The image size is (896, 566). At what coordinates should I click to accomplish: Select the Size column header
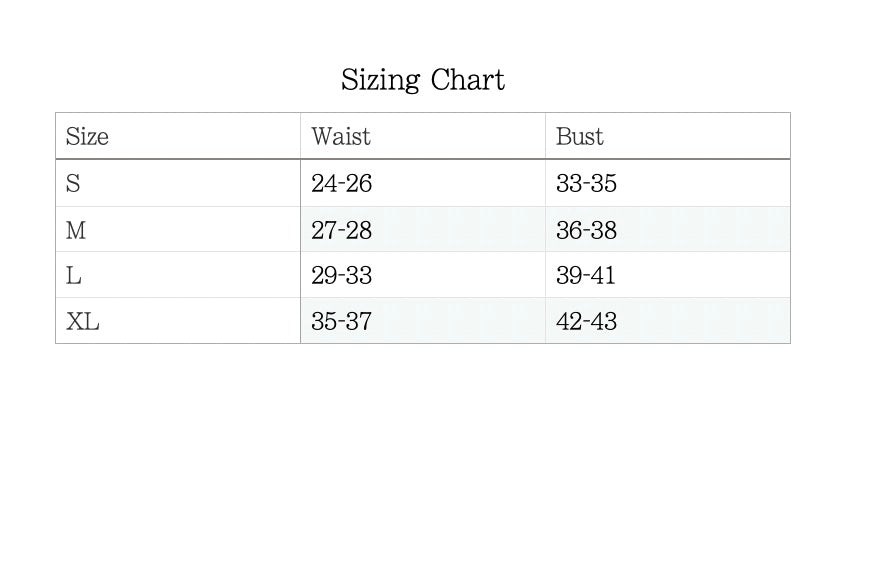pos(87,136)
